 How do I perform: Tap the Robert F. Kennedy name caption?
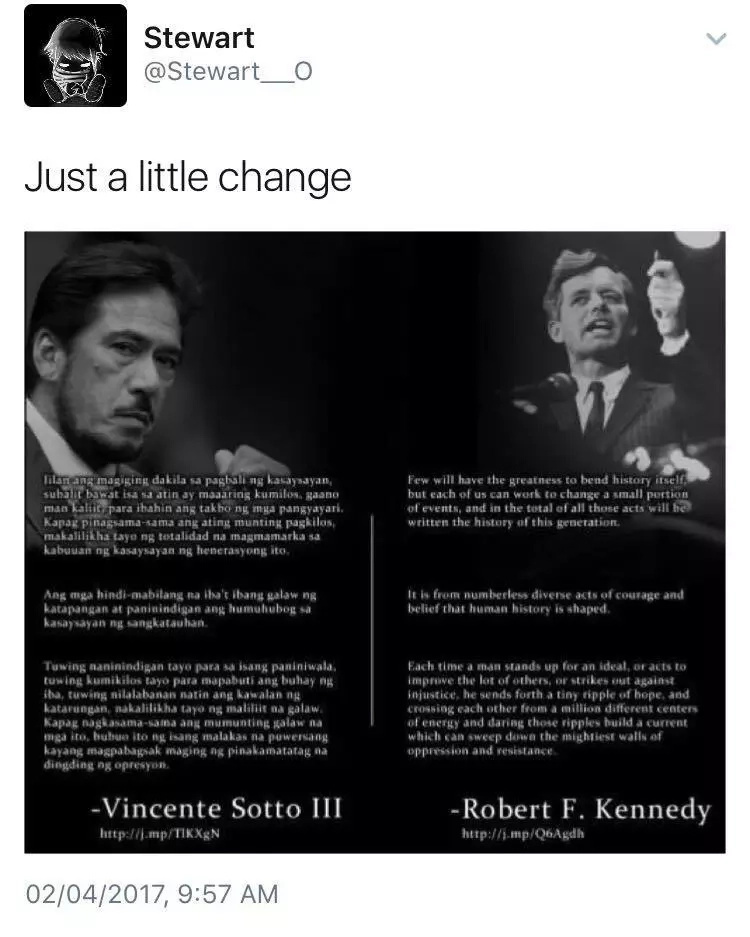580,809
